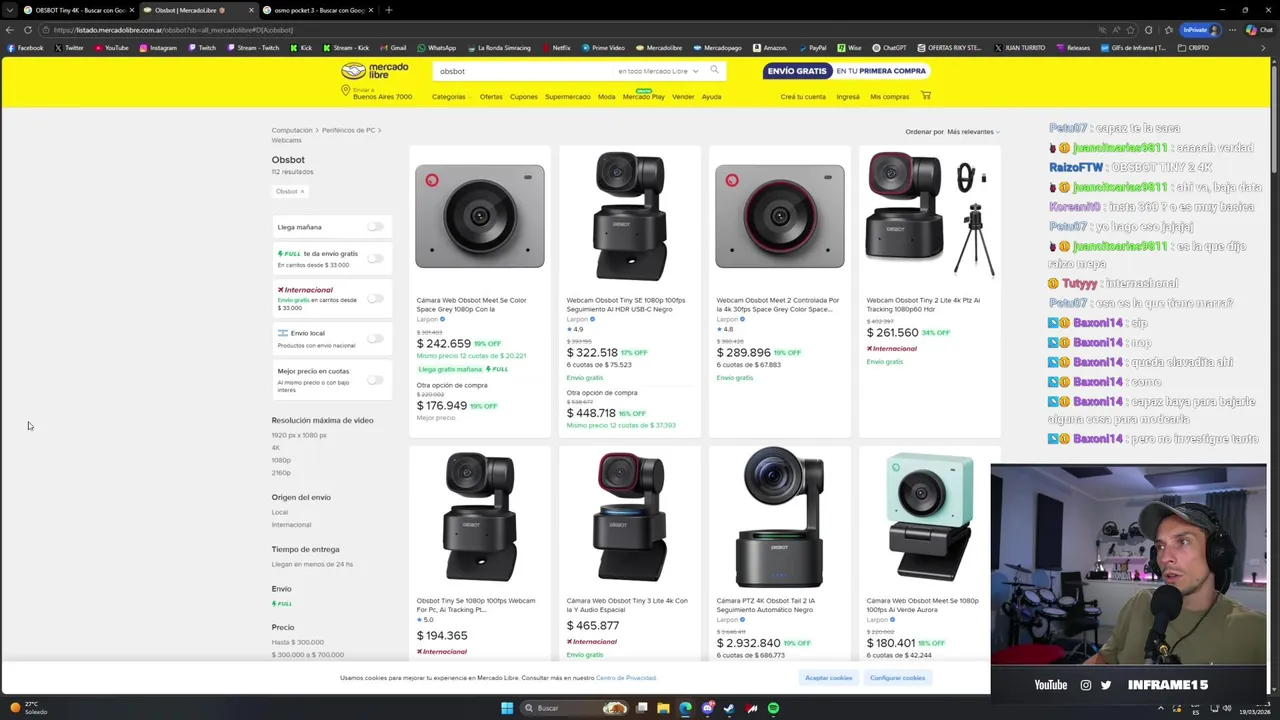This screenshot has width=1280, height=720.
Task: Open Spotify from the taskbar
Action: (x=773, y=708)
